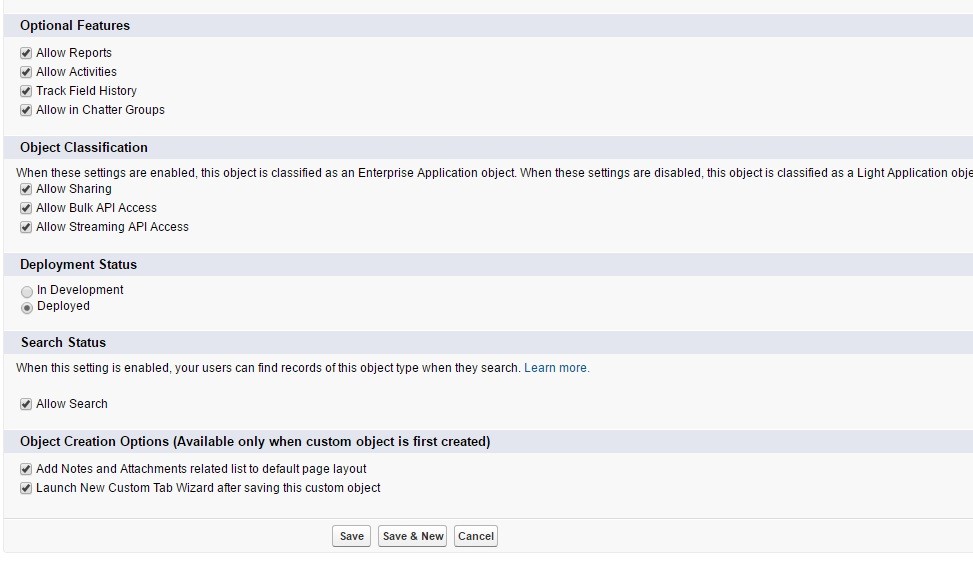The height and width of the screenshot is (565, 973).
Task: Uncheck Allow in Chatter Groups
Action: coord(26,110)
